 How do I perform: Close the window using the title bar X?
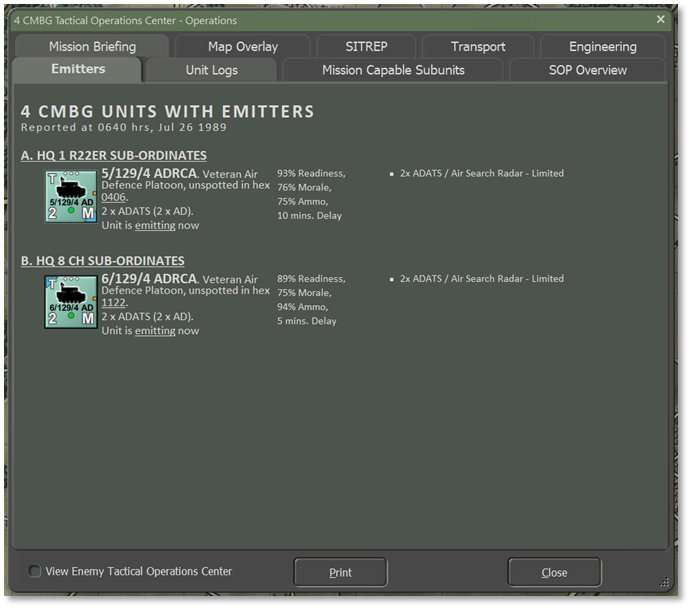coord(660,19)
